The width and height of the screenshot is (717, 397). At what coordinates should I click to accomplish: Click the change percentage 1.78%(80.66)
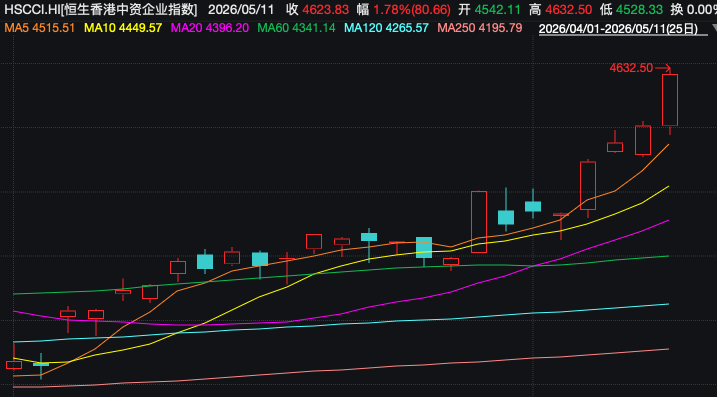pyautogui.click(x=412, y=9)
